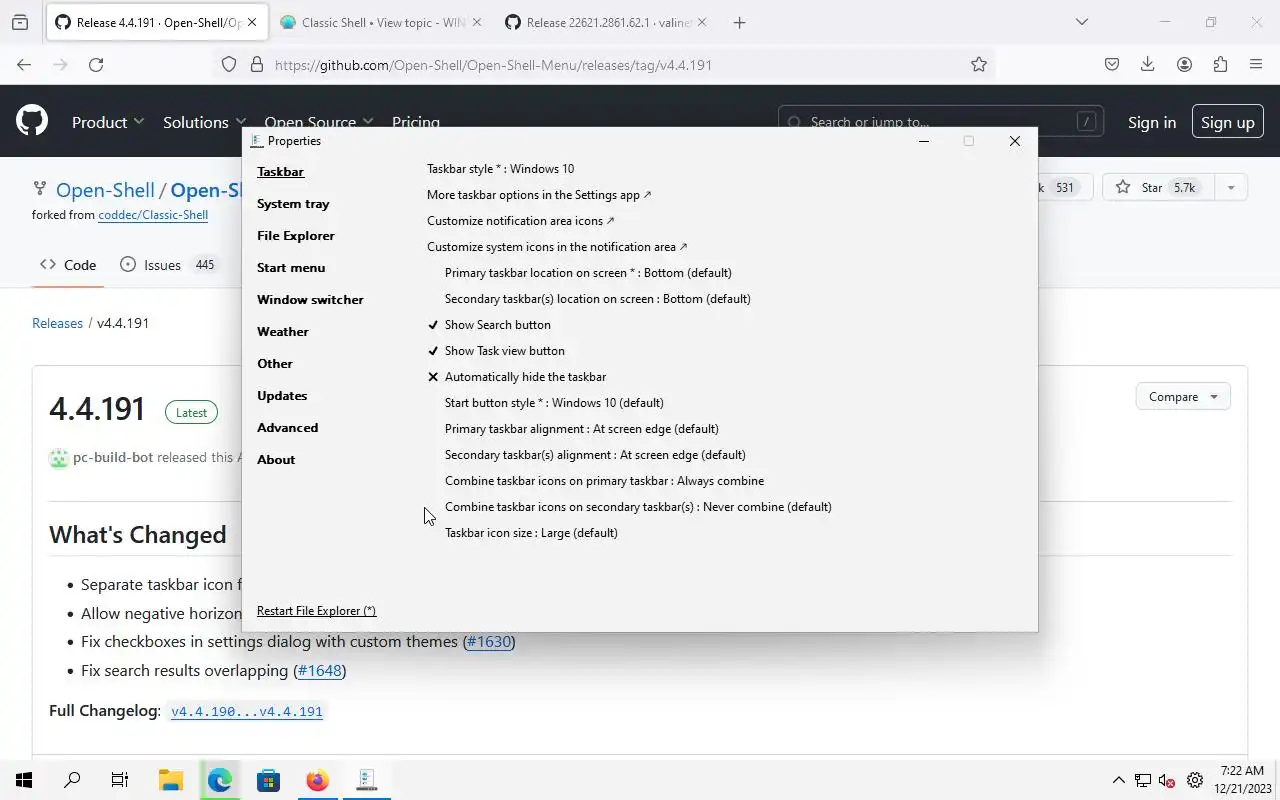Change Taskbar style setting
1280x800 pixels.
(501, 169)
